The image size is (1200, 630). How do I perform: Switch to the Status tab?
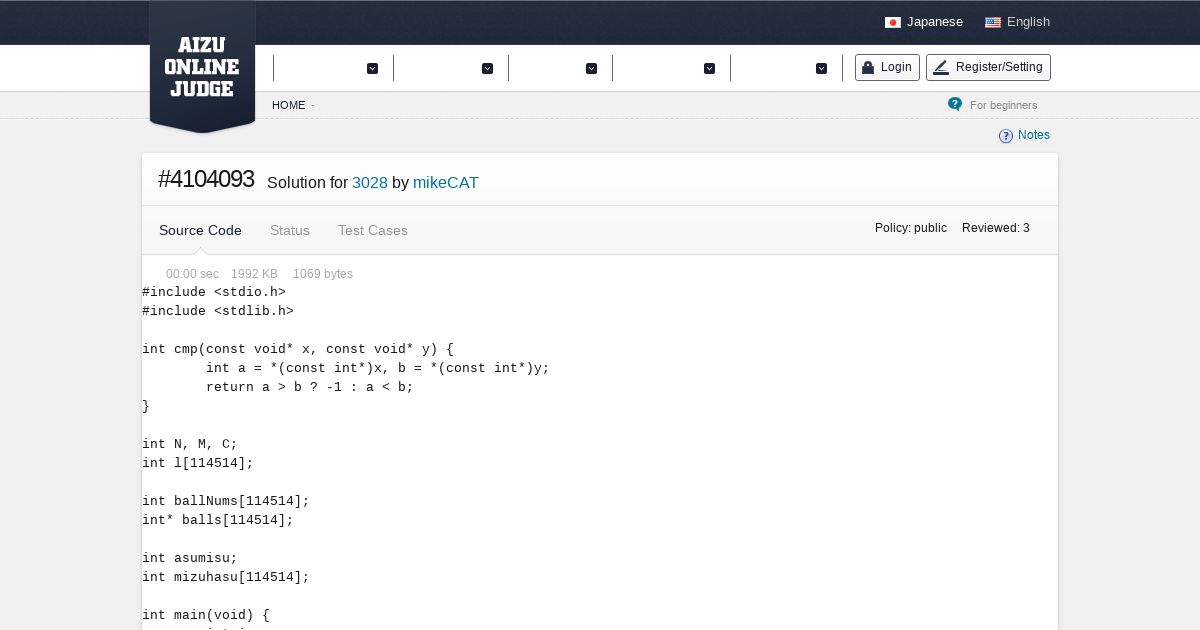(290, 230)
